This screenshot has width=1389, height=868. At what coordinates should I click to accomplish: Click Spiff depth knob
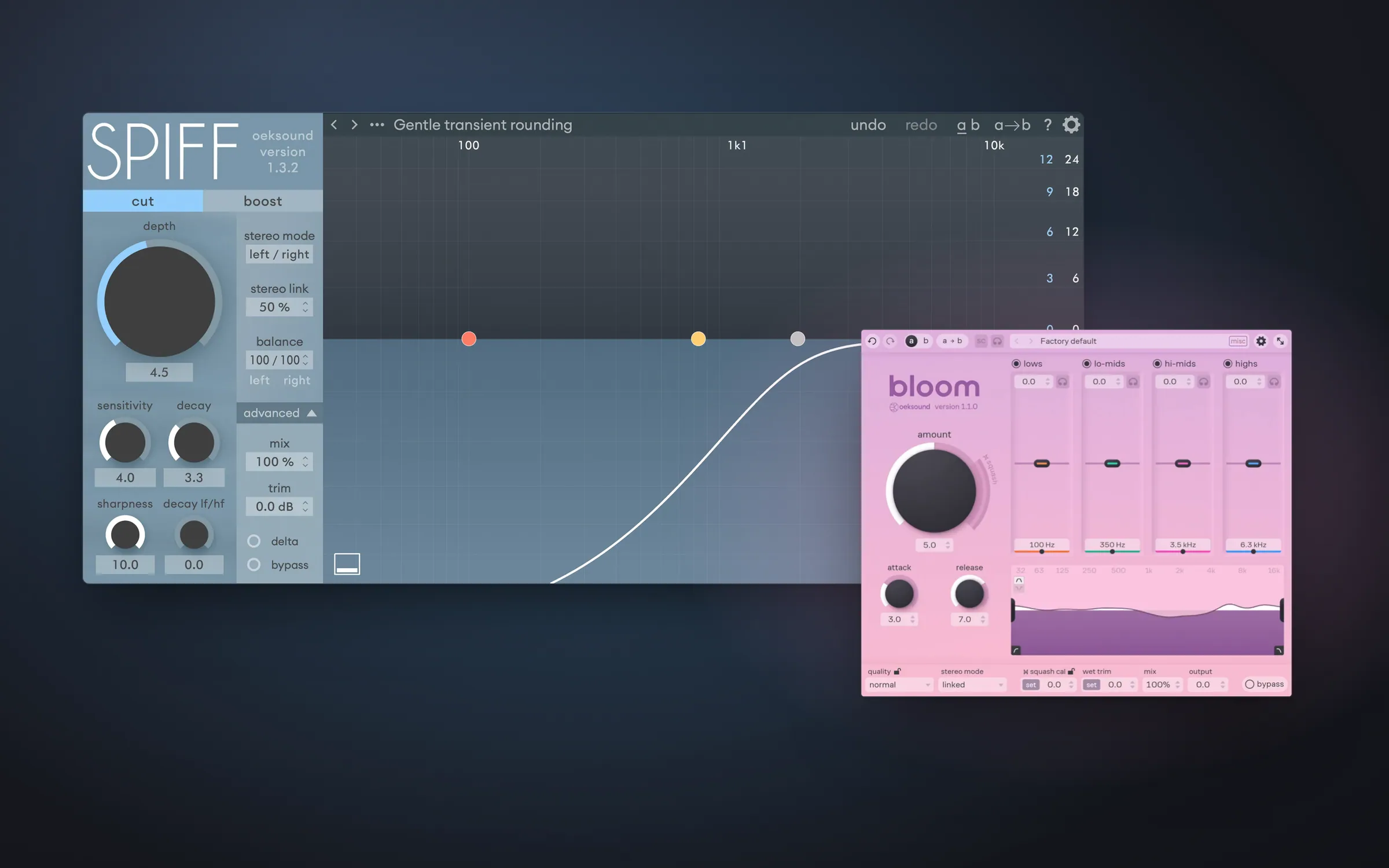click(x=159, y=301)
